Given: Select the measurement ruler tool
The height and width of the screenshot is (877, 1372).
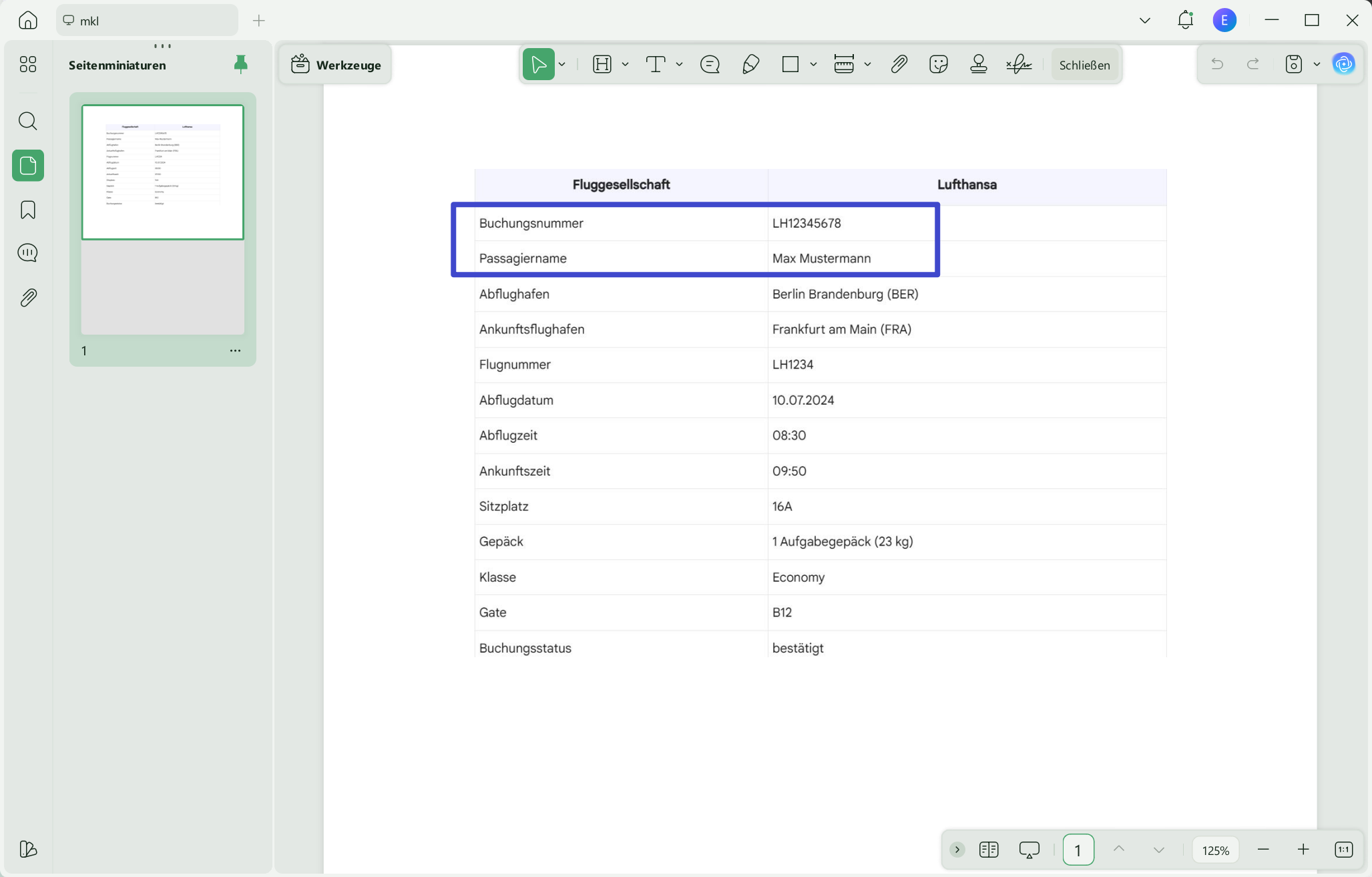Looking at the screenshot, I should tap(844, 64).
